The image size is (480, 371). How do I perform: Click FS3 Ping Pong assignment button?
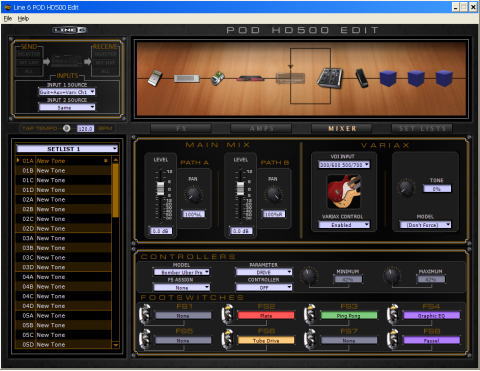point(349,315)
